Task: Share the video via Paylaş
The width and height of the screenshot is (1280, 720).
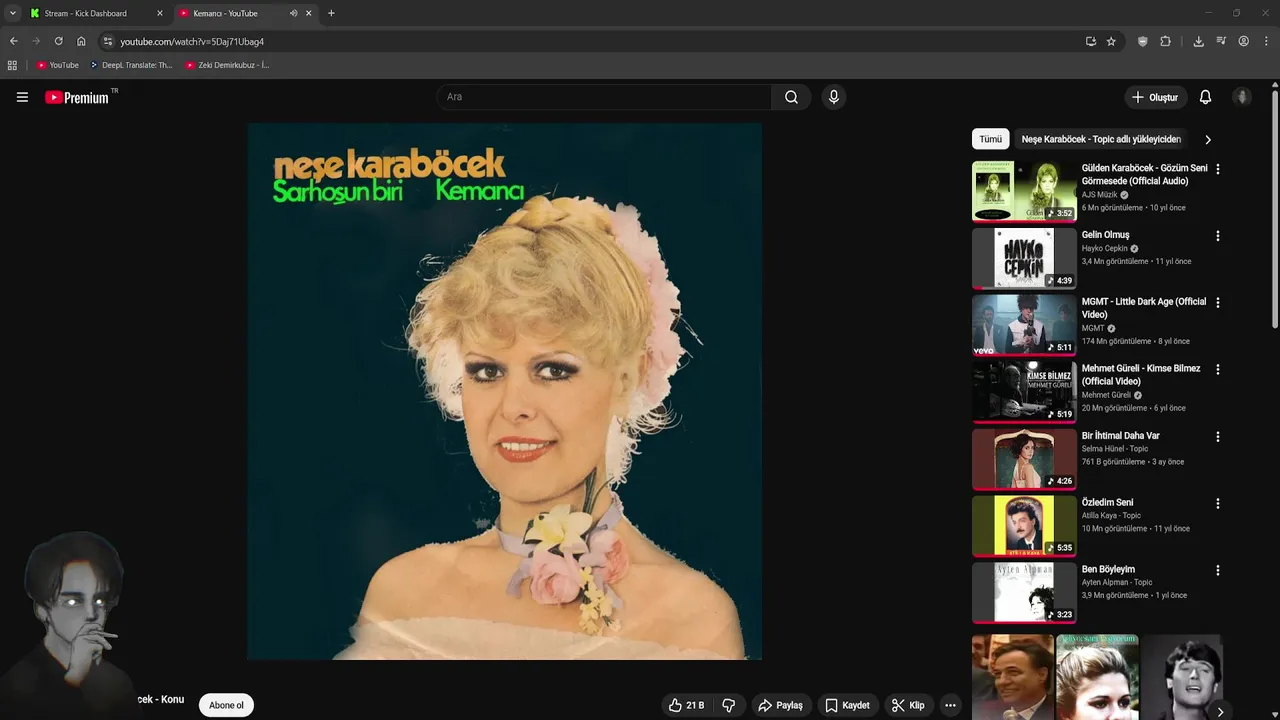Action: 780,705
